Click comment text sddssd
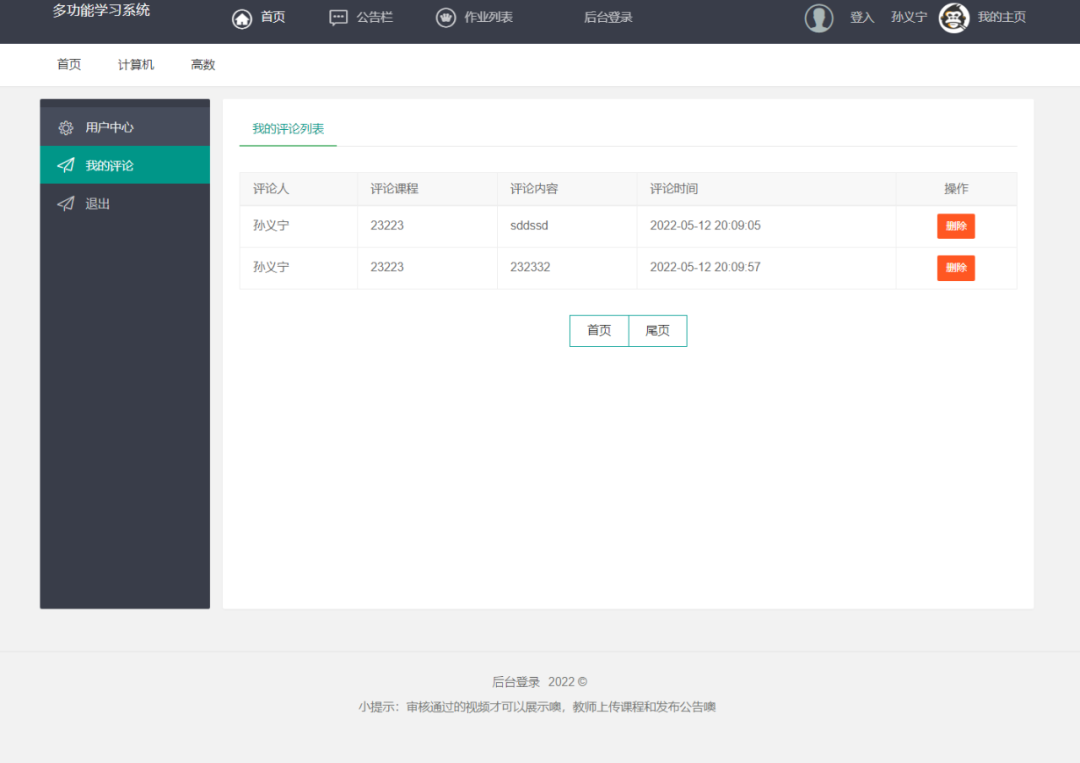Image resolution: width=1080 pixels, height=763 pixels. click(529, 226)
